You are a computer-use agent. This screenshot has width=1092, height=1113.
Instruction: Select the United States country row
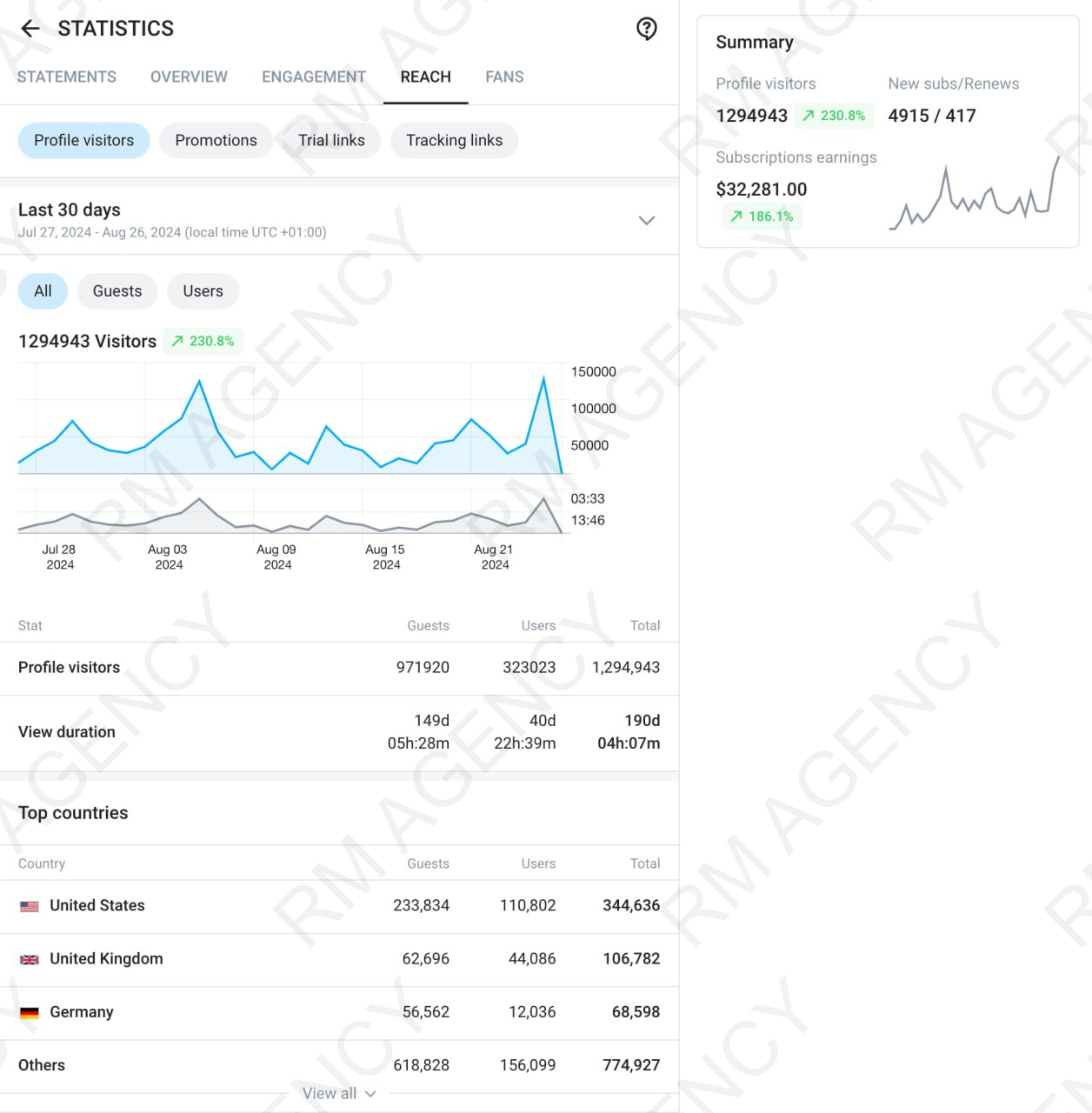click(339, 906)
